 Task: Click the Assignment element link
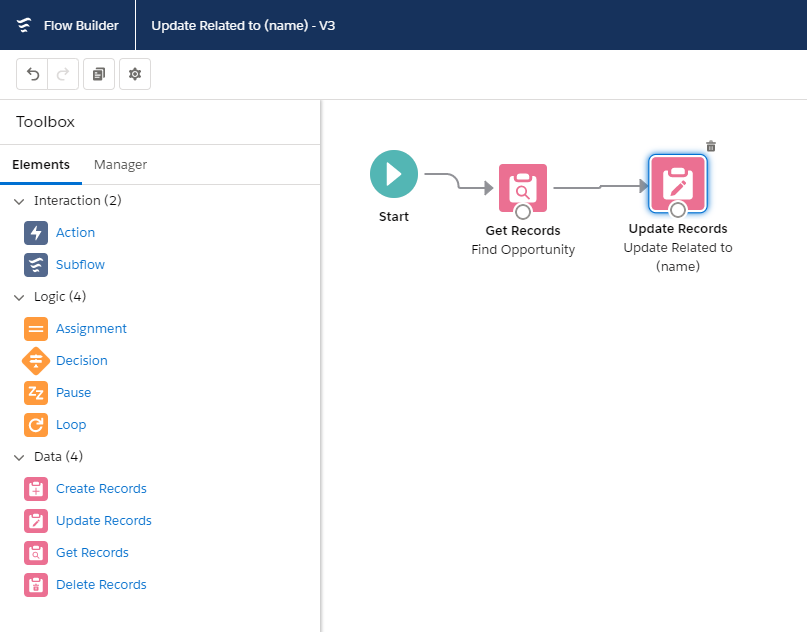(91, 329)
